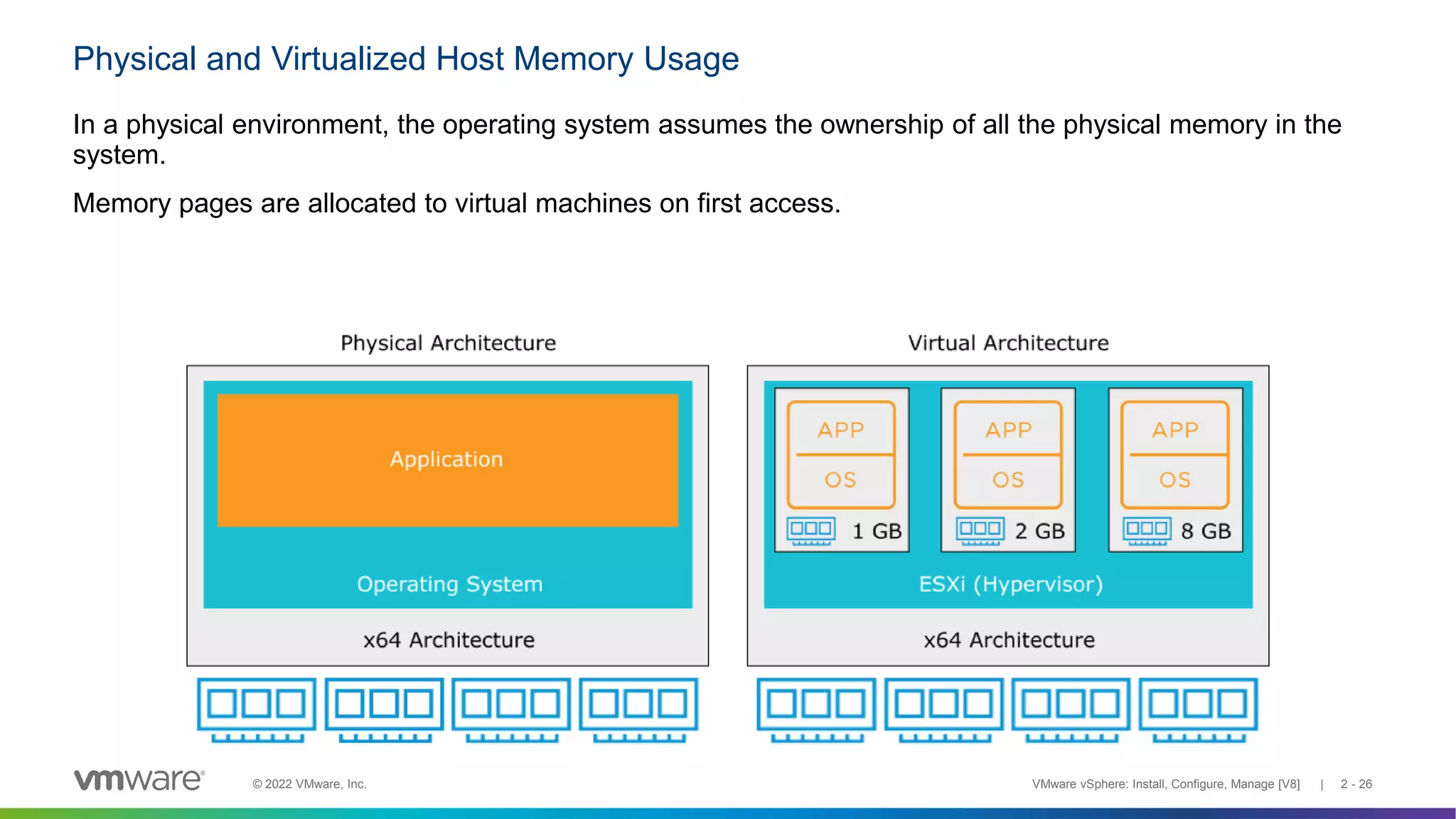
Task: Click last RAM module under Virtual Architecture
Action: (1198, 709)
